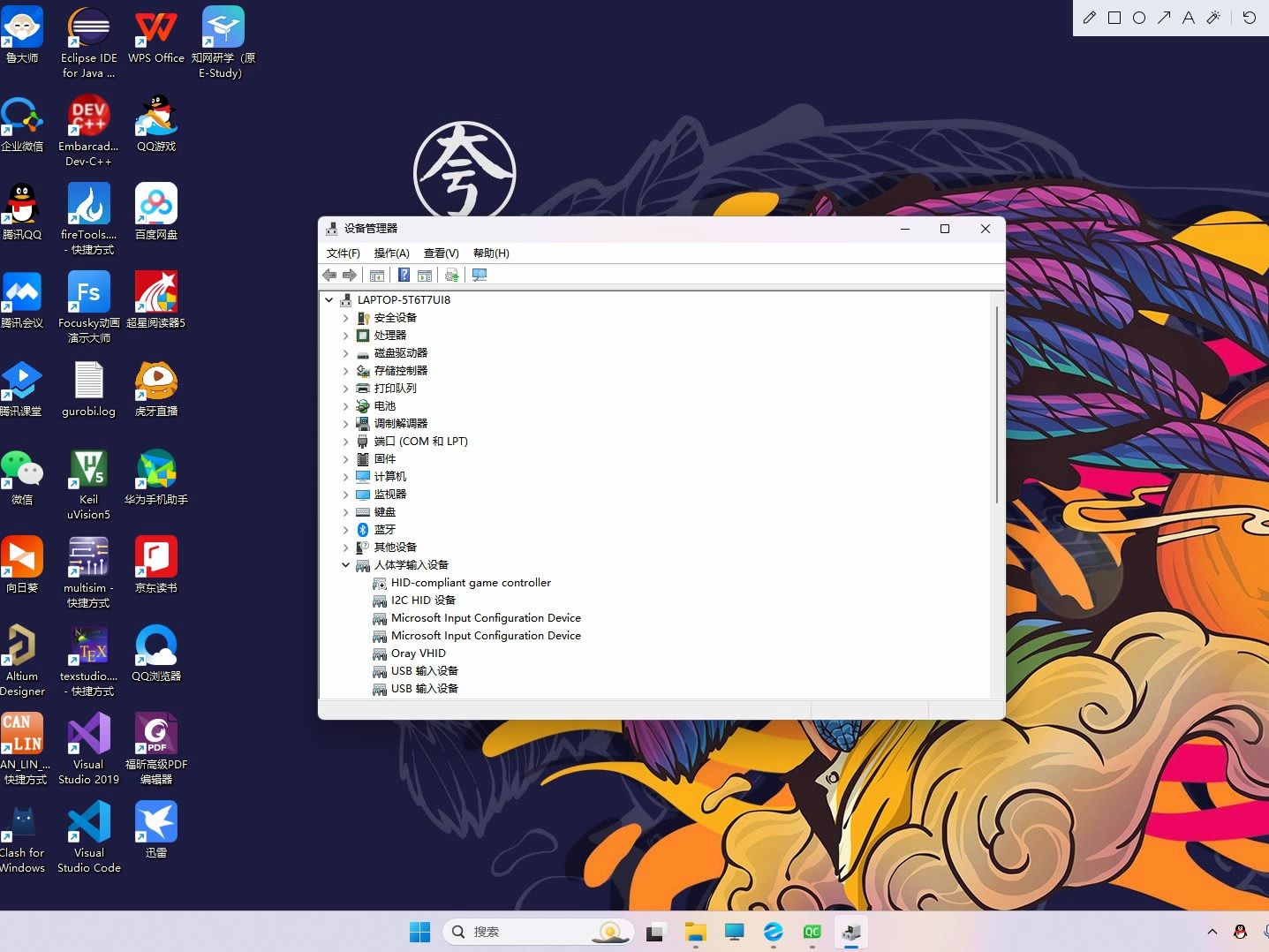The height and width of the screenshot is (952, 1269).
Task: Click scan for hardware changes monitor icon
Action: [480, 276]
